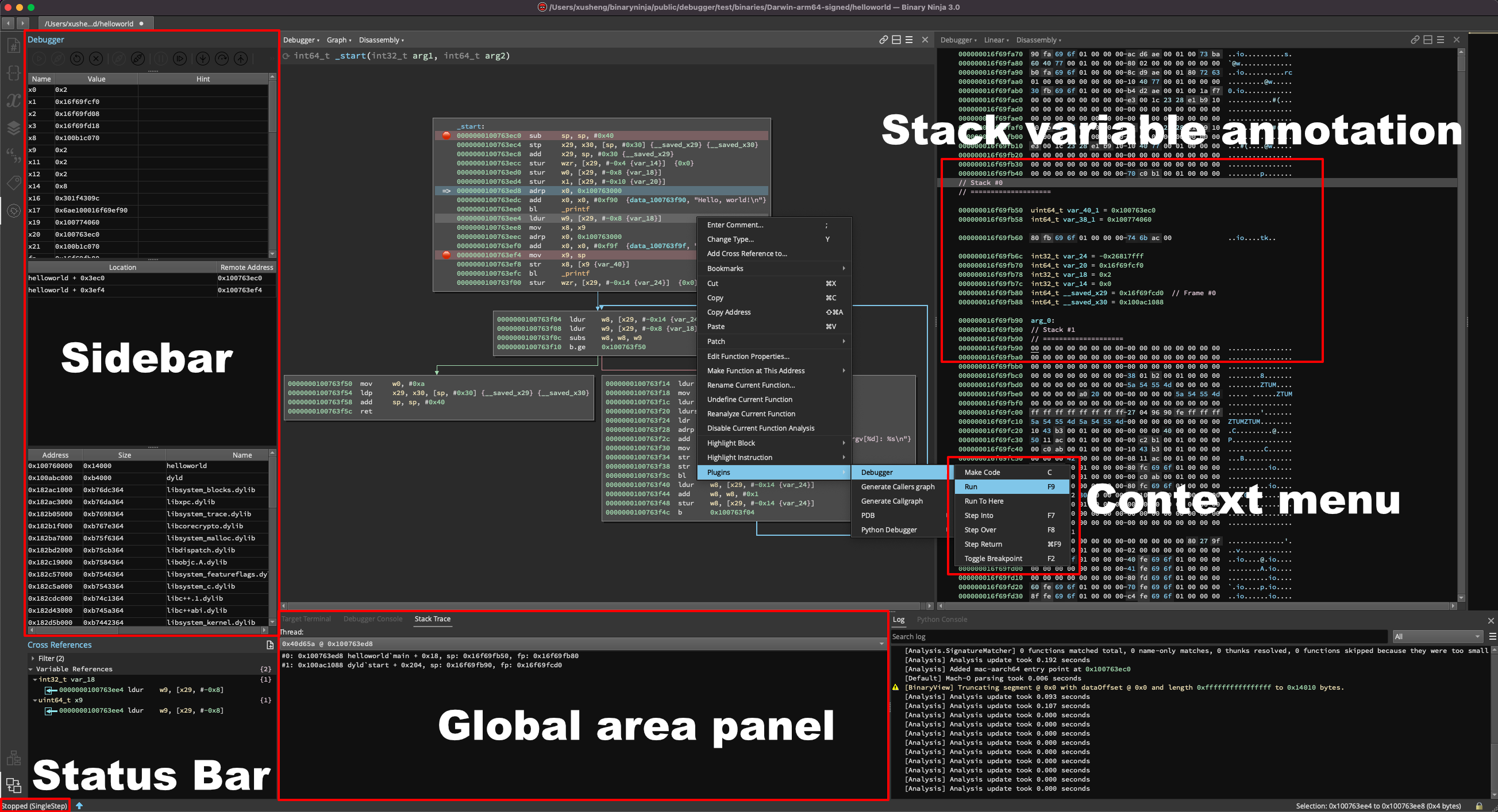The height and width of the screenshot is (812, 1498).
Task: Open the cross references sidebar icon
Action: (x=13, y=785)
